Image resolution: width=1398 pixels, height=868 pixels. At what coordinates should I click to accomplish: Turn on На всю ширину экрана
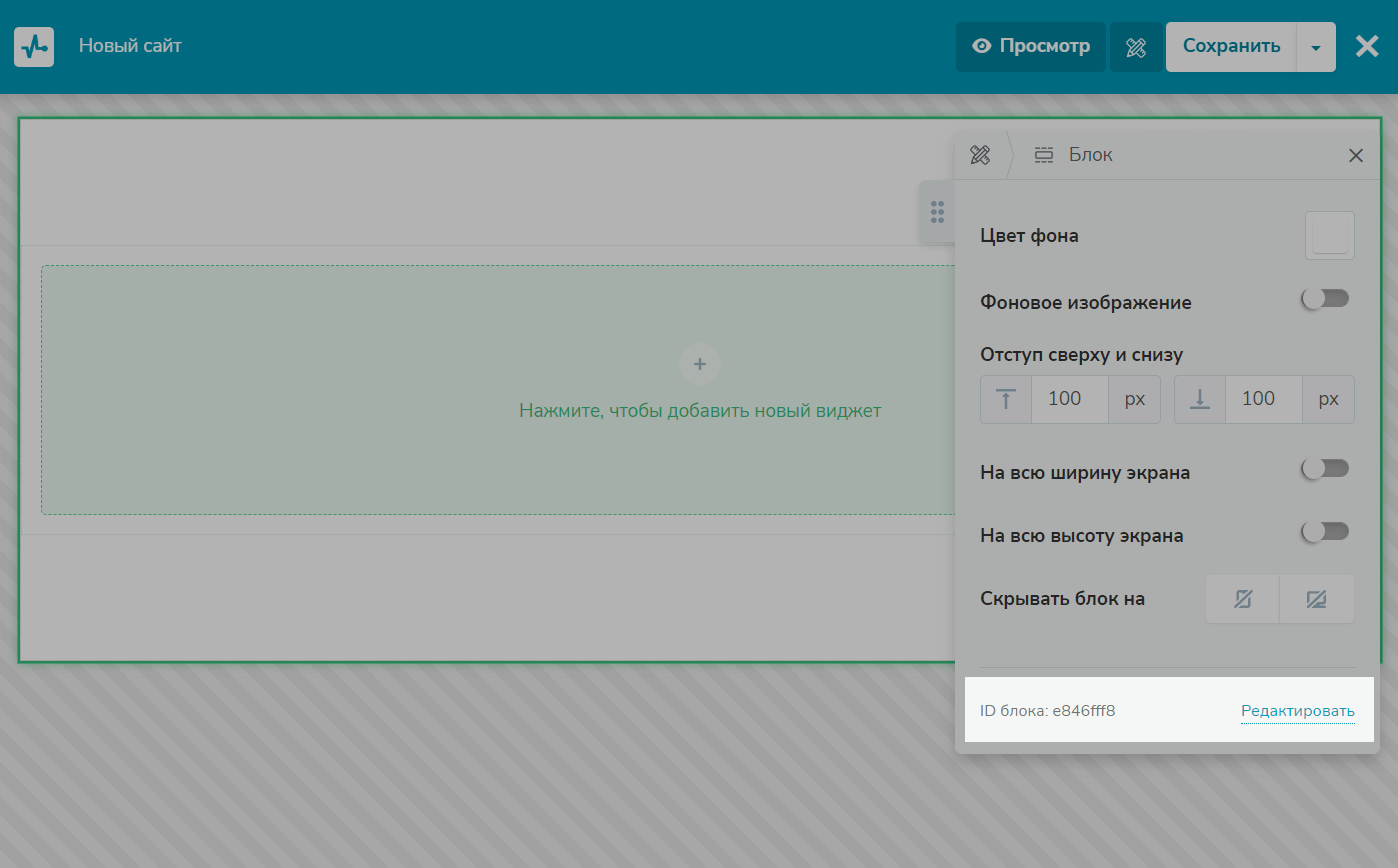tap(1326, 469)
